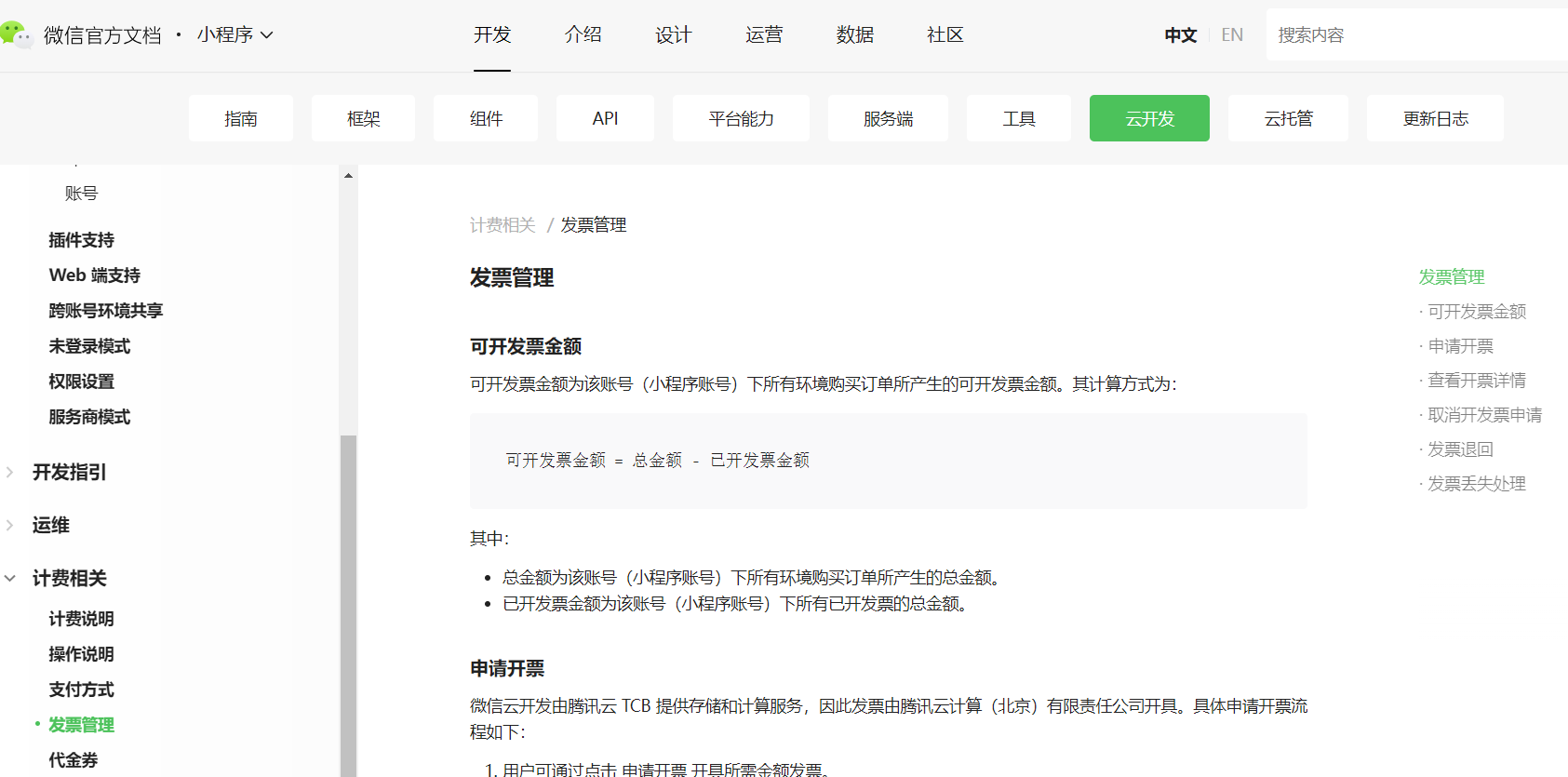This screenshot has height=777, width=1568.
Task: Open the 框架 section button
Action: pos(363,118)
